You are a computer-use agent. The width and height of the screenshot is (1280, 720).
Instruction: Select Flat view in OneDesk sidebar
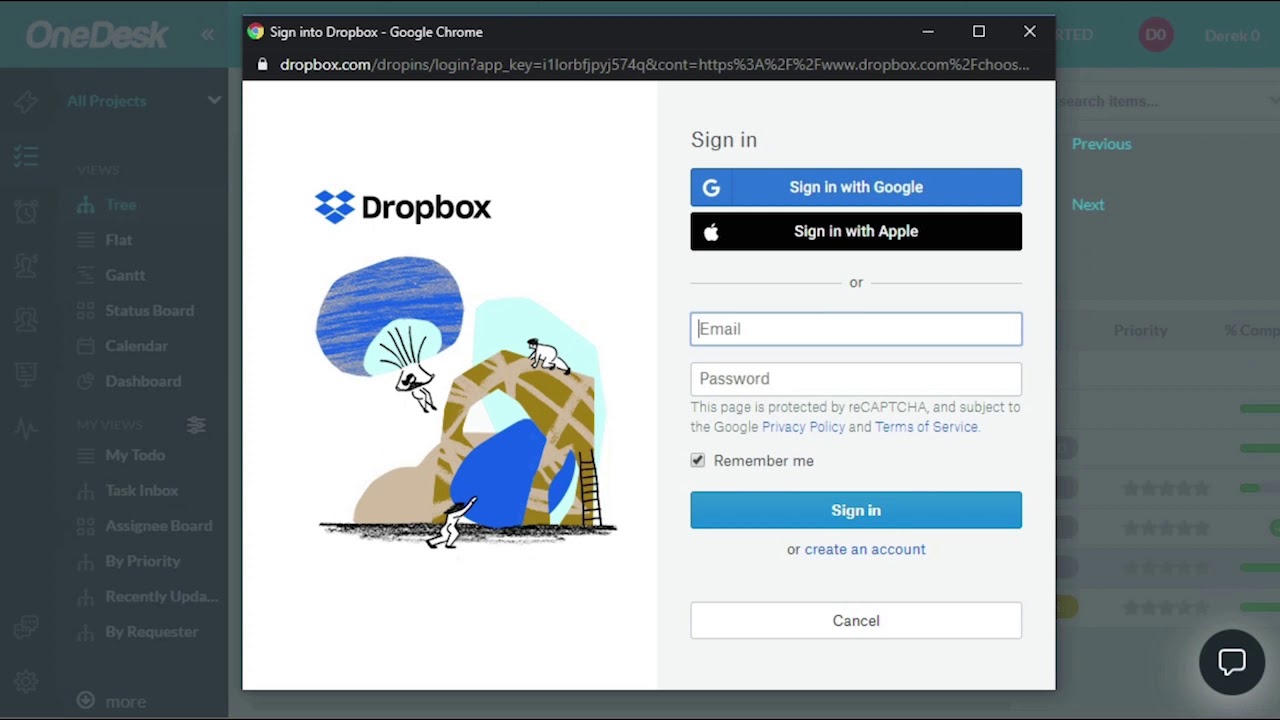click(x=119, y=240)
